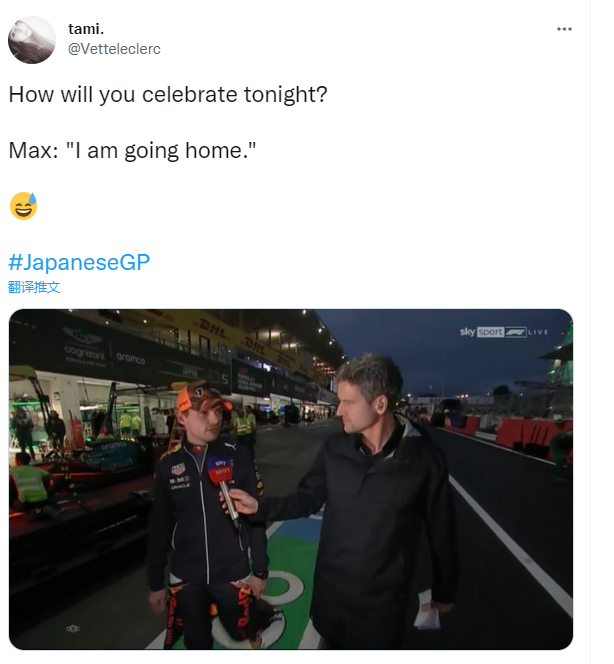The height and width of the screenshot is (664, 614).
Task: Click the white paper in interviewer's hand
Action: click(x=428, y=610)
